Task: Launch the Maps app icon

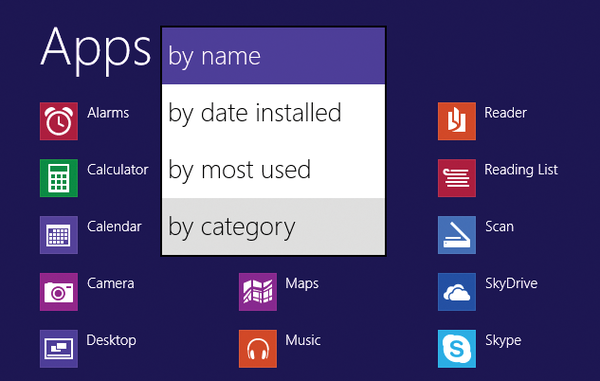Action: (x=258, y=292)
